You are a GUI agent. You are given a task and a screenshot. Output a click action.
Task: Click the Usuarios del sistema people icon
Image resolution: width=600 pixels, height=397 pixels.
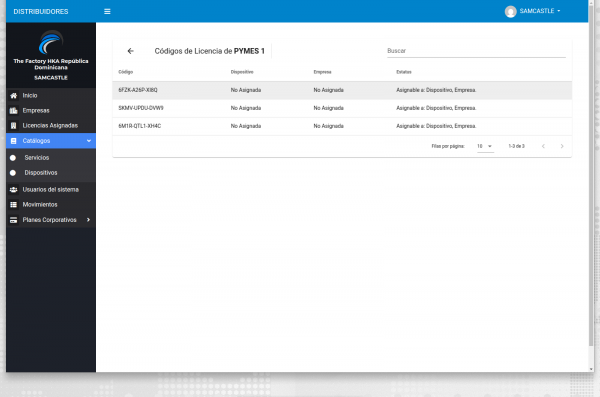[13, 190]
